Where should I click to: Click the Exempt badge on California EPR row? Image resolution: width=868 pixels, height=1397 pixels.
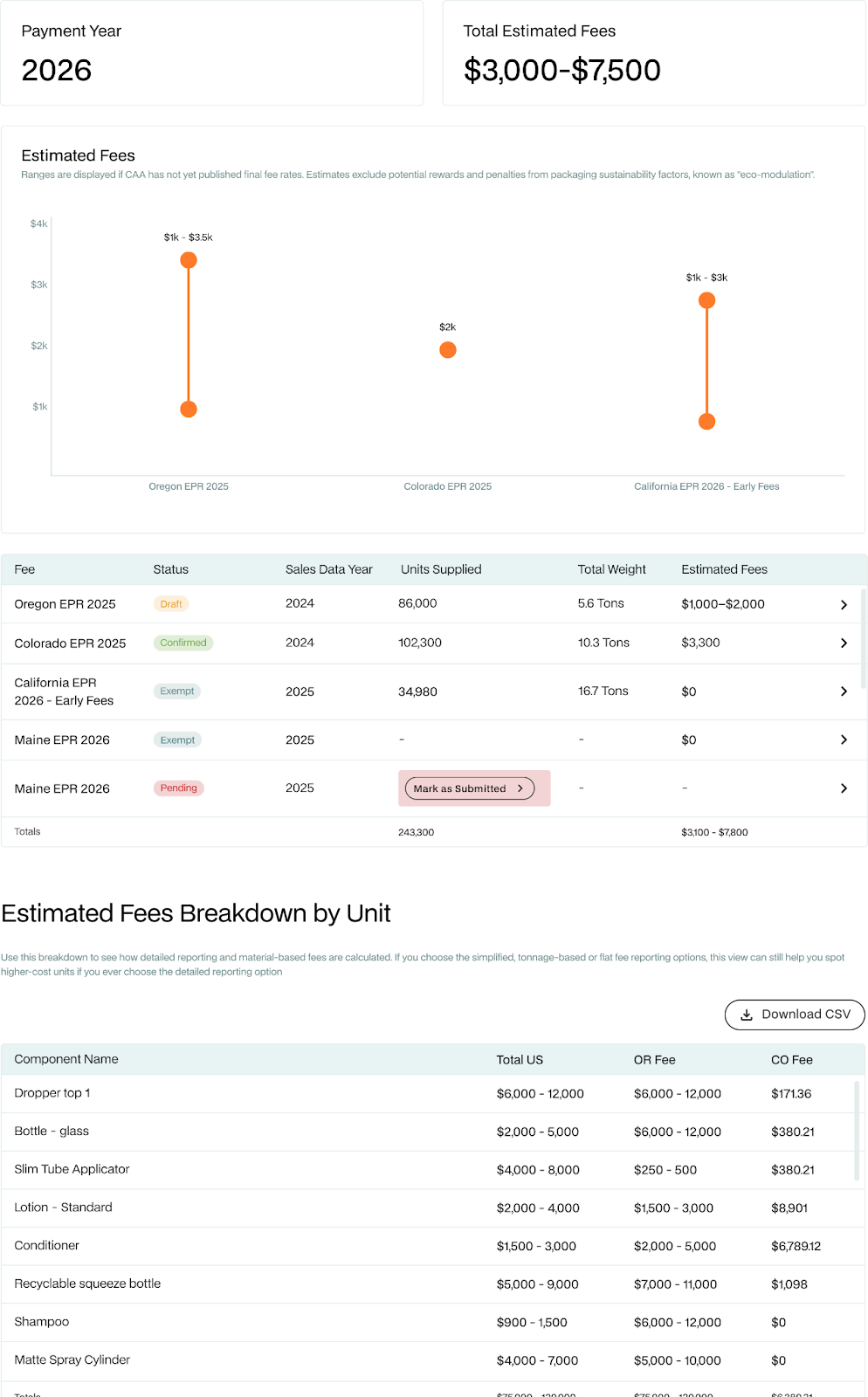pyautogui.click(x=177, y=691)
